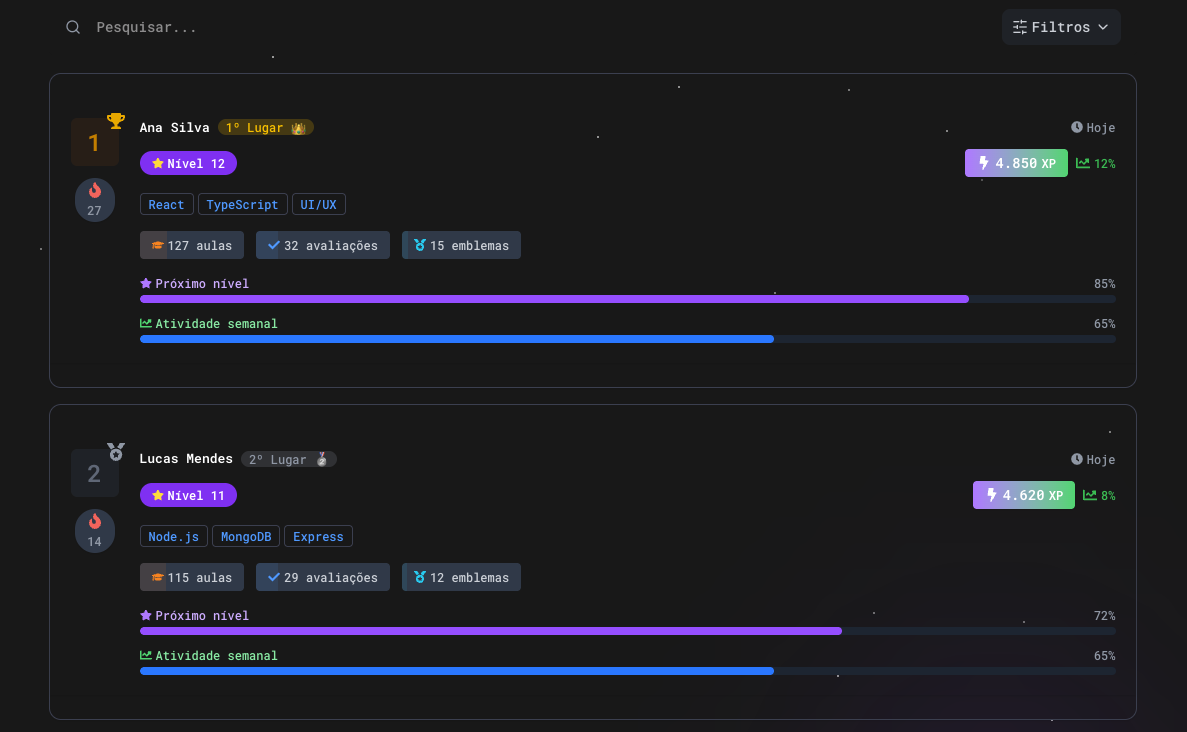This screenshot has height=732, width=1187.
Task: Select the UI/UX tag
Action: [x=319, y=204]
